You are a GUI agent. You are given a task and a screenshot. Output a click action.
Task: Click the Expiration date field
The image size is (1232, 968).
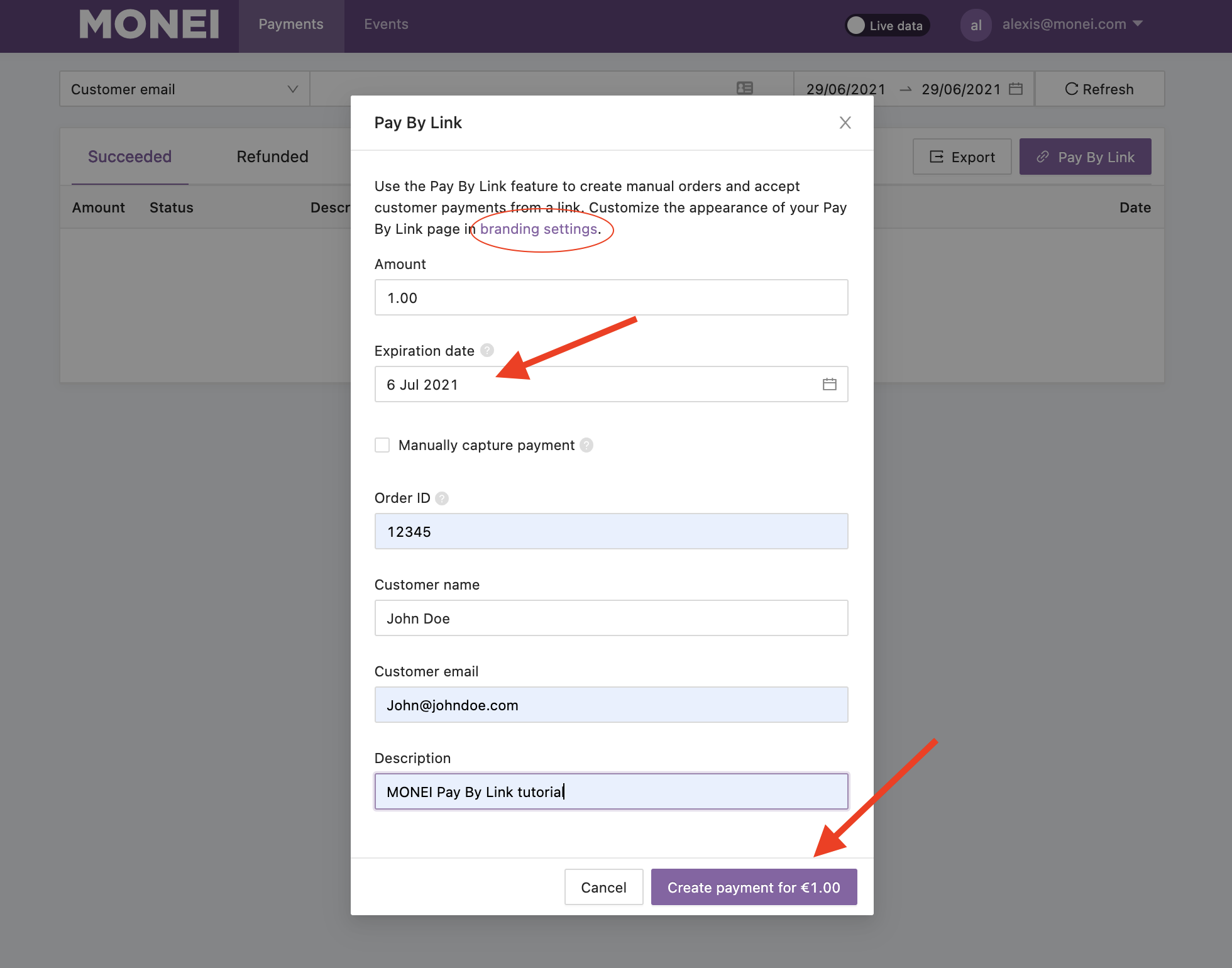pos(611,384)
